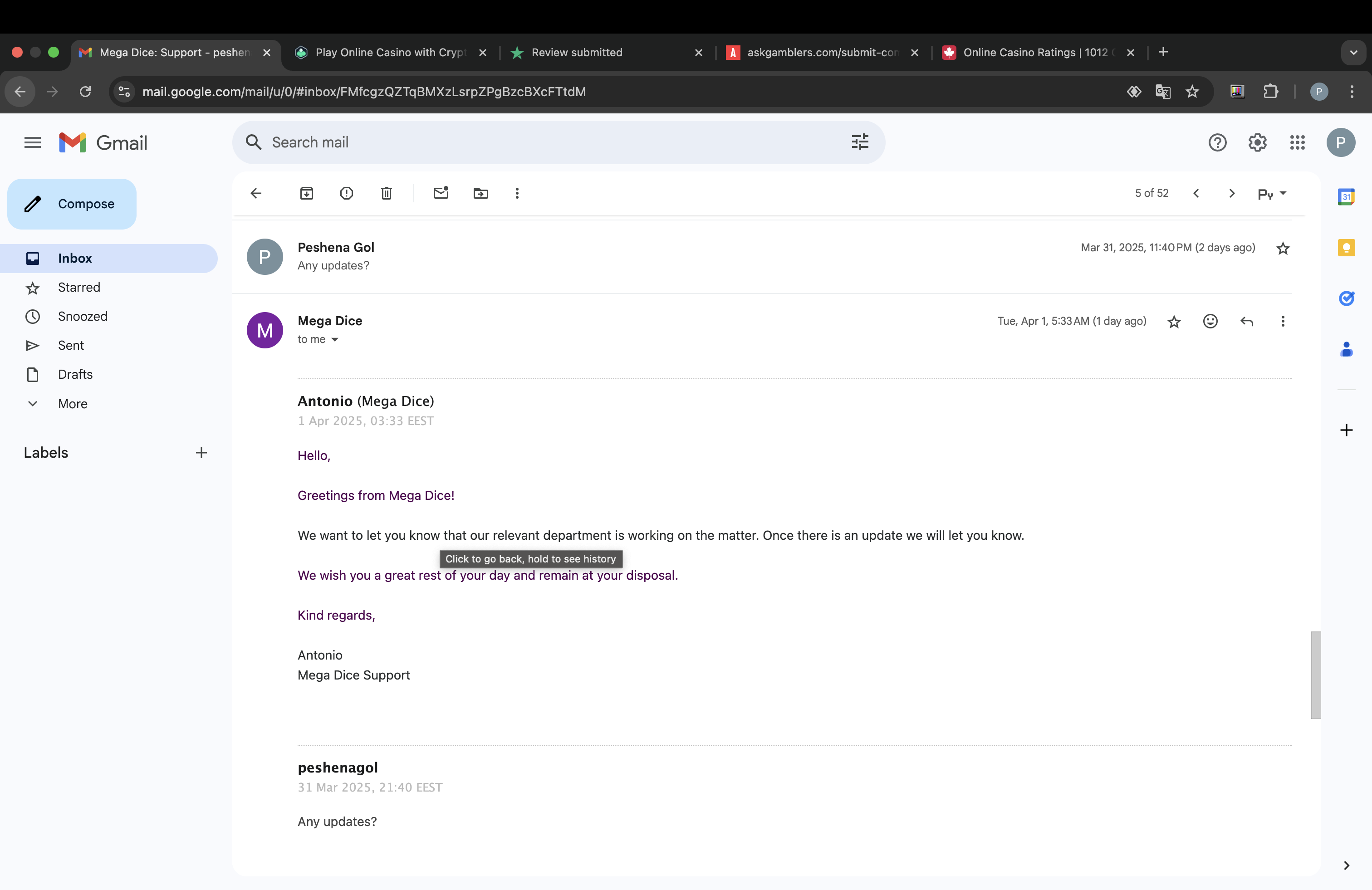Expand Peshena Gol collapsed message
This screenshot has height=890, width=1372.
pos(762,256)
